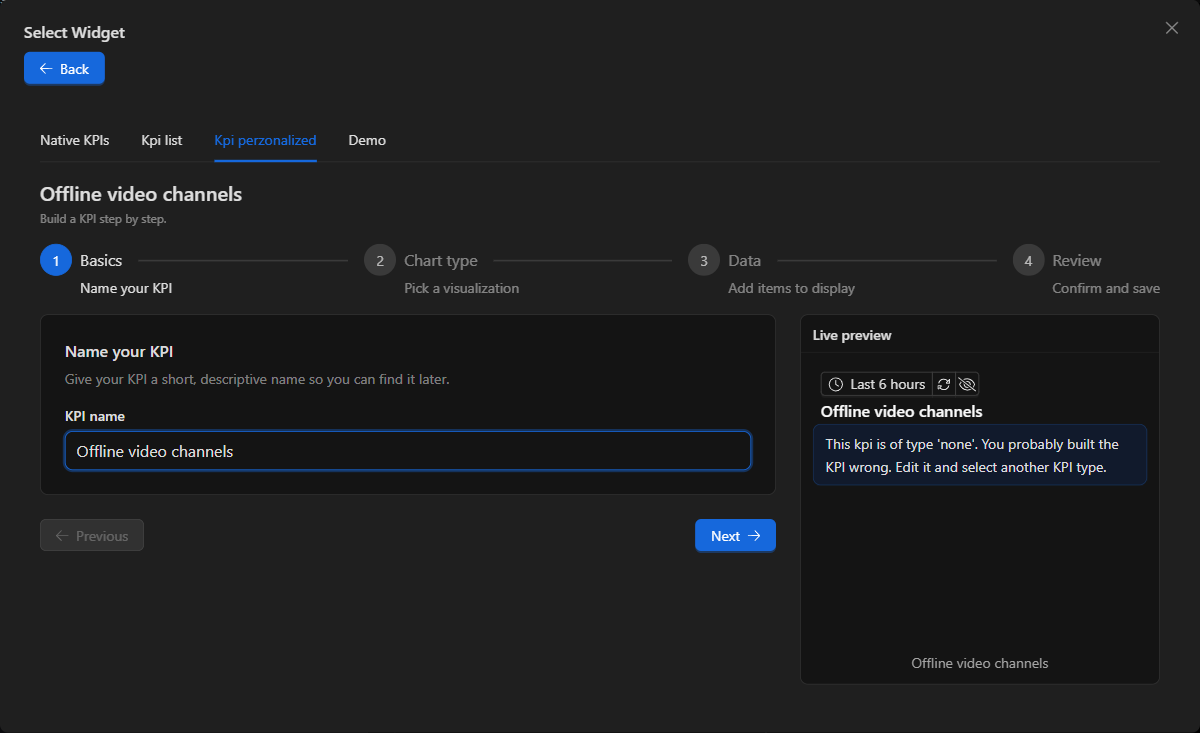Jump to step 2 Chart type
The image size is (1200, 733).
coord(380,260)
